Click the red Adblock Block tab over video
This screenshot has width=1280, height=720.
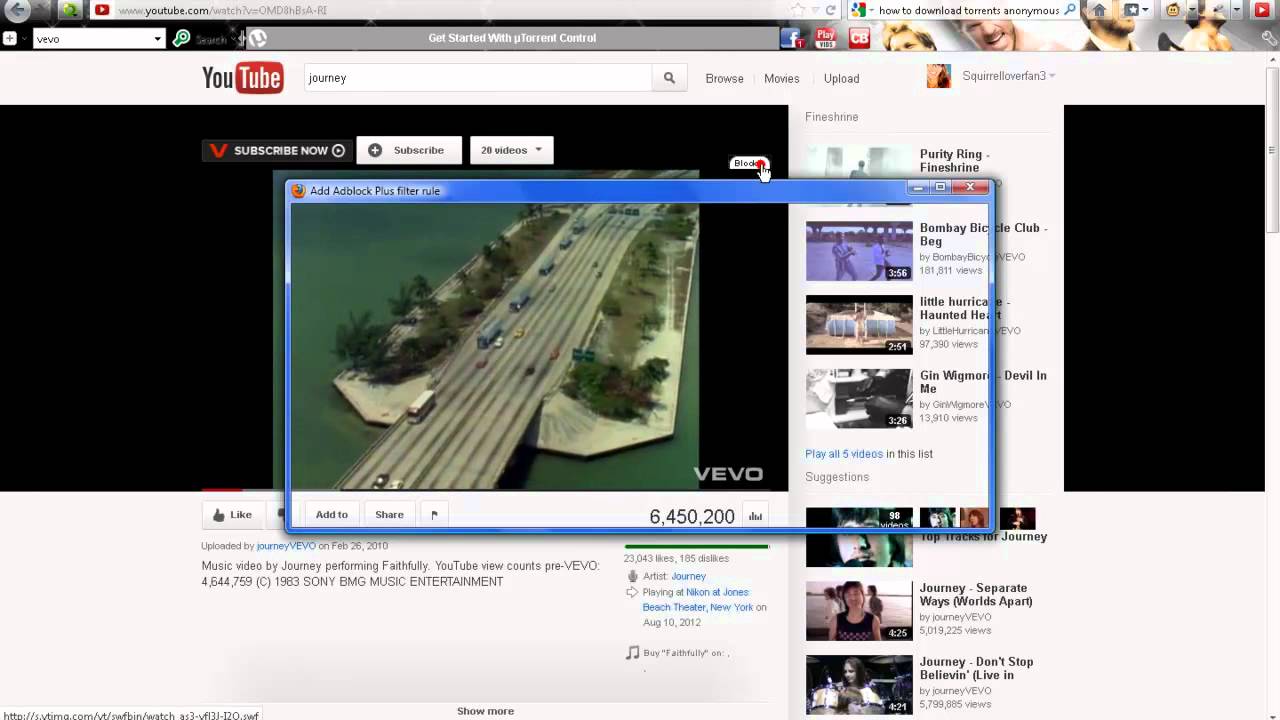(750, 163)
